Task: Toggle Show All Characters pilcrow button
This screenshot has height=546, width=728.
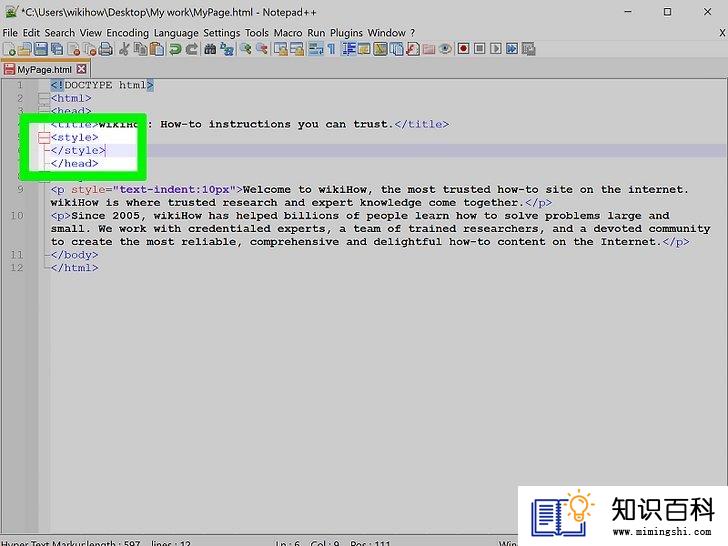Action: click(x=331, y=49)
